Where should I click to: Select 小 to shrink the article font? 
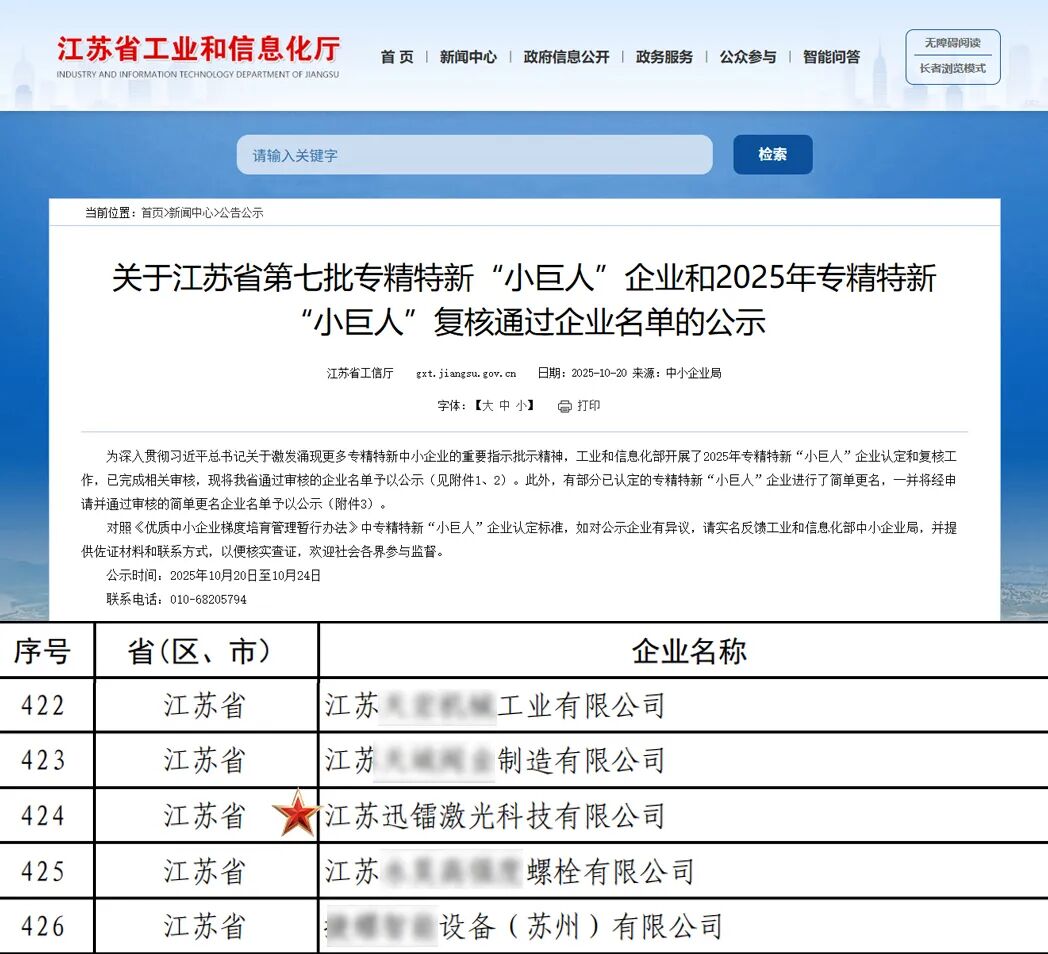(519, 406)
